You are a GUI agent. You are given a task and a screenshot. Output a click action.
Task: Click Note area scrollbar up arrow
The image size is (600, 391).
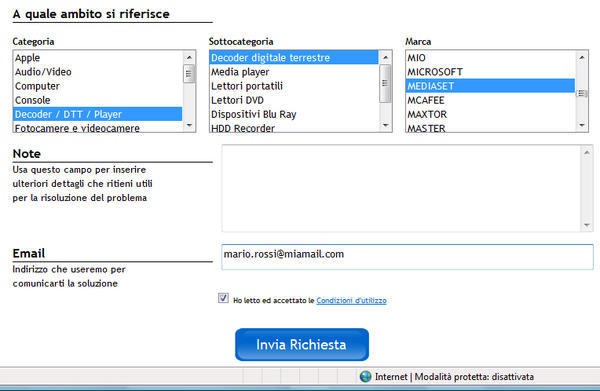click(x=587, y=153)
